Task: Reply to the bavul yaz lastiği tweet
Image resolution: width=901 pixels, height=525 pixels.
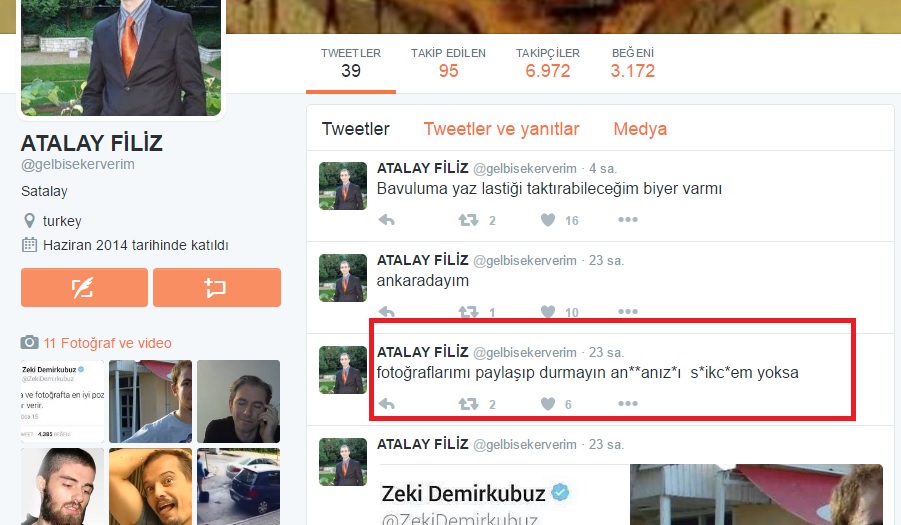Action: [x=387, y=220]
